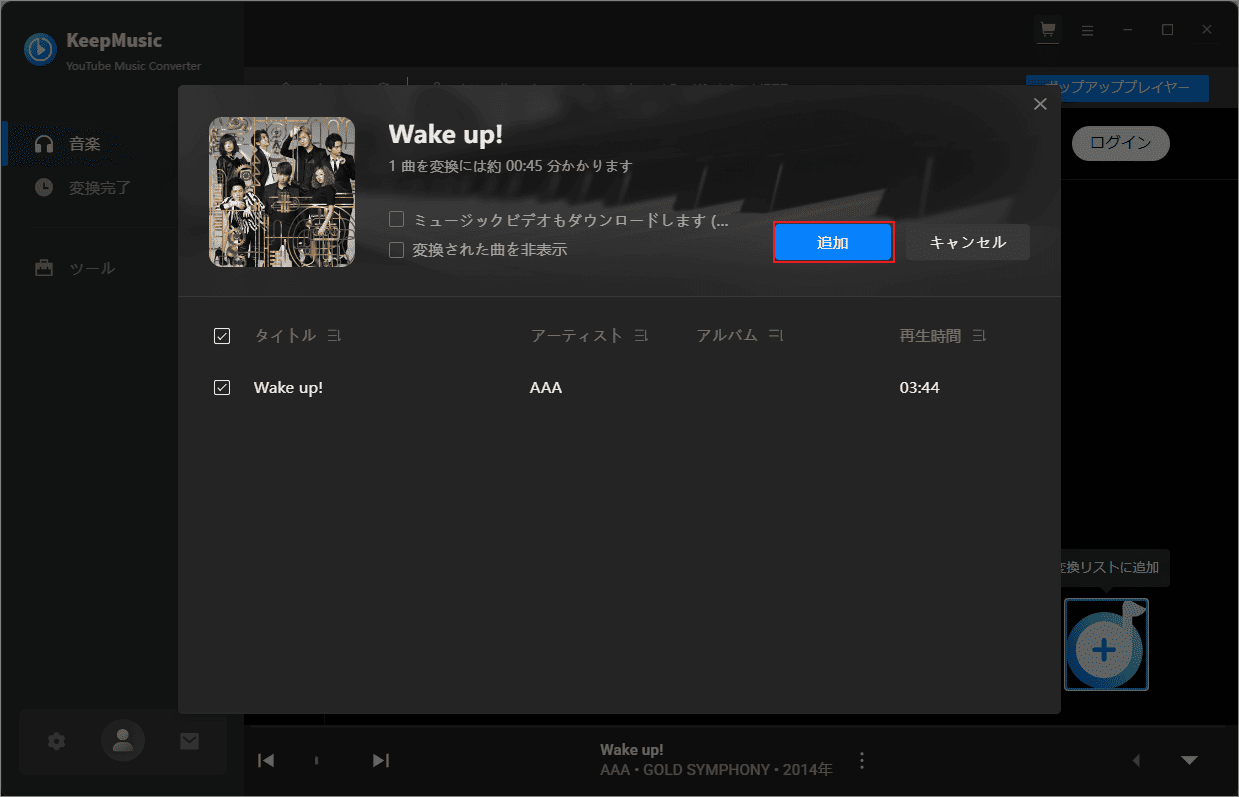Expand the player with the down arrow
This screenshot has height=797, width=1239.
tap(1189, 761)
